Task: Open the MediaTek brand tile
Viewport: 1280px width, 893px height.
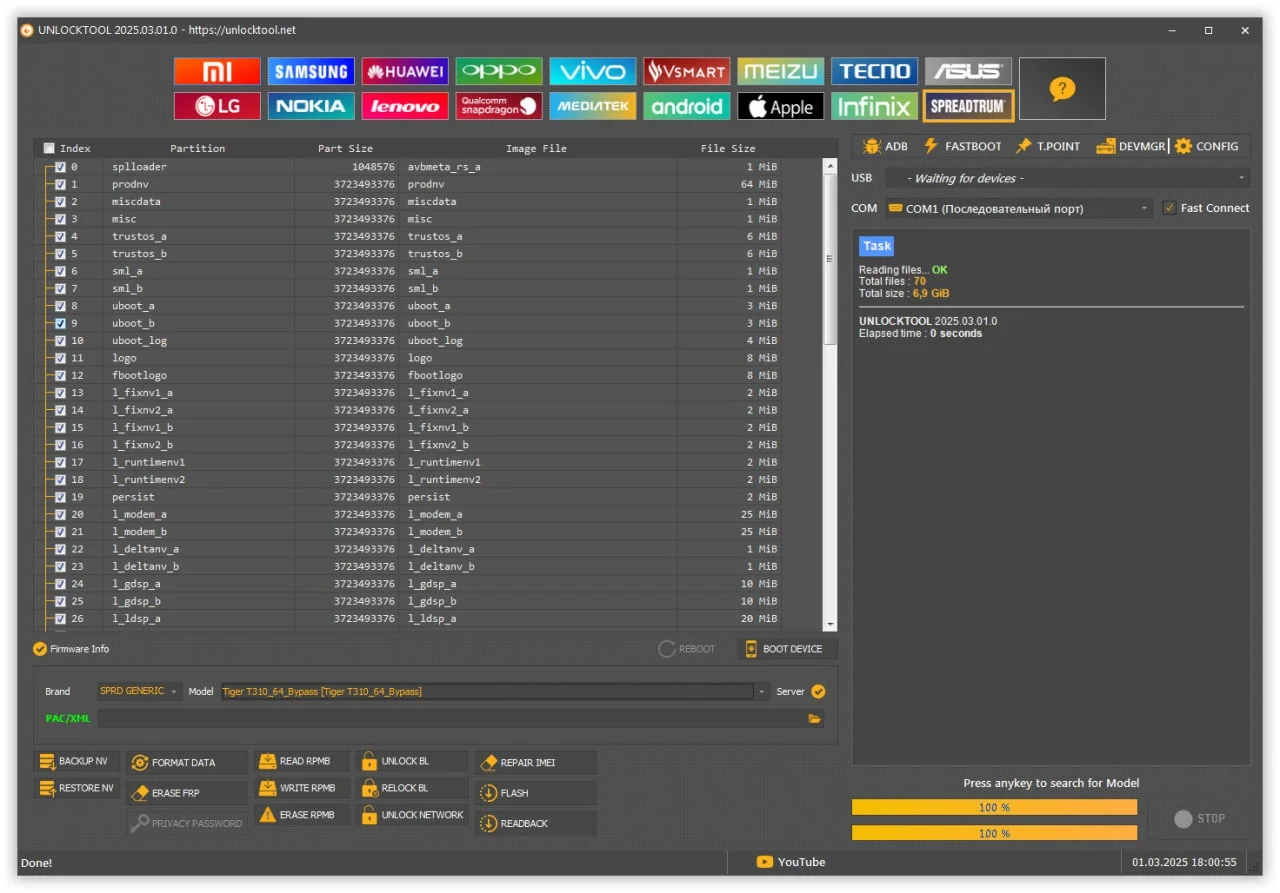Action: pos(593,106)
